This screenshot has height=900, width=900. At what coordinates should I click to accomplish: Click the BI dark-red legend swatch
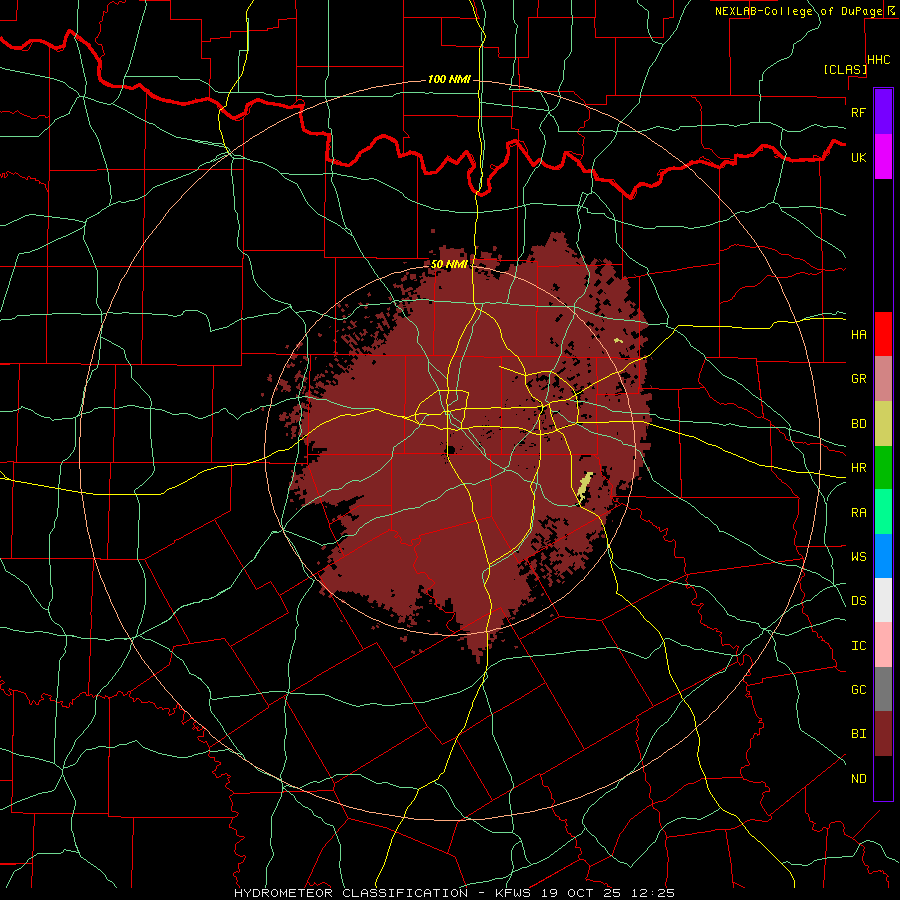(883, 734)
